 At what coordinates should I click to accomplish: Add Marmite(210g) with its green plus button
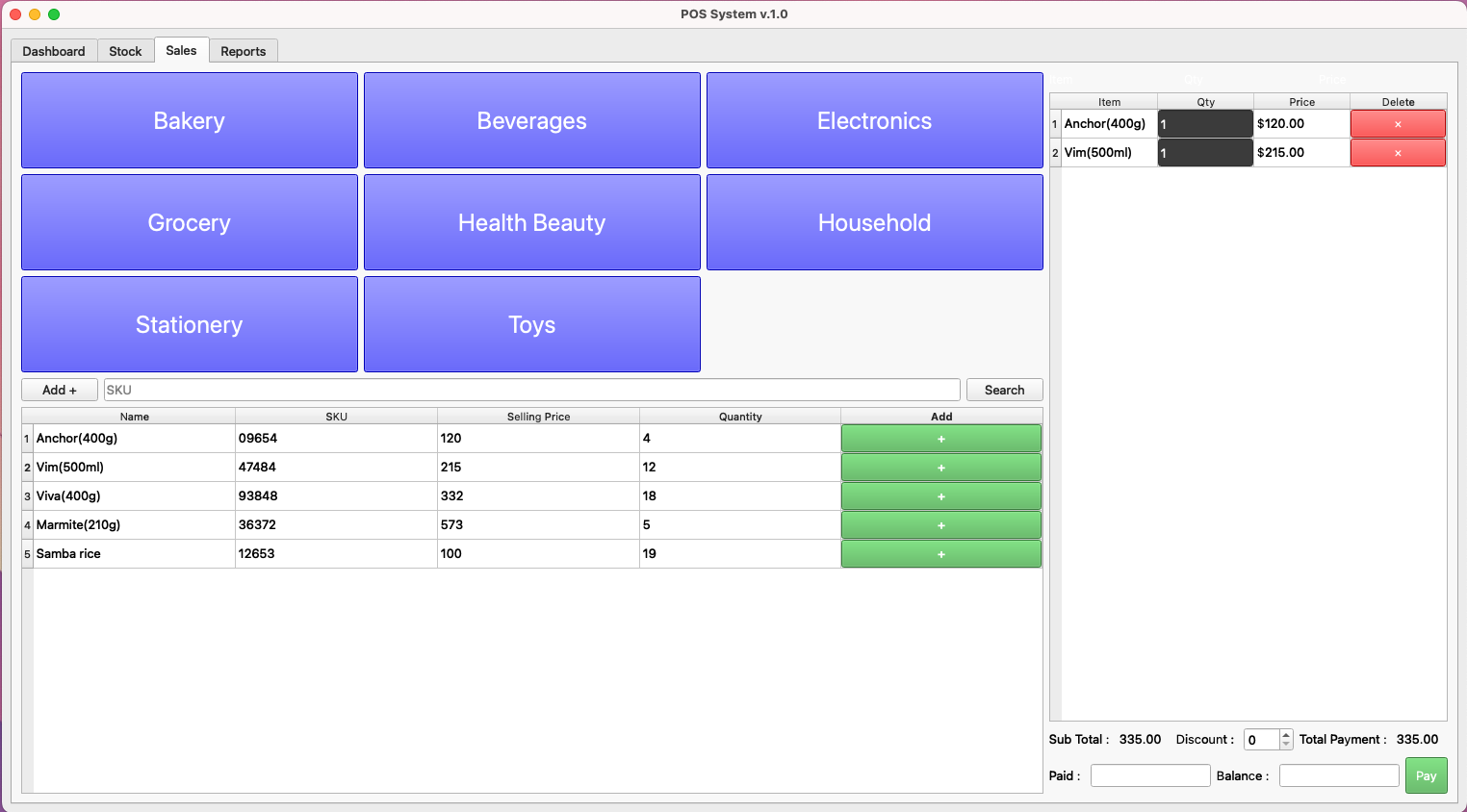(x=941, y=524)
